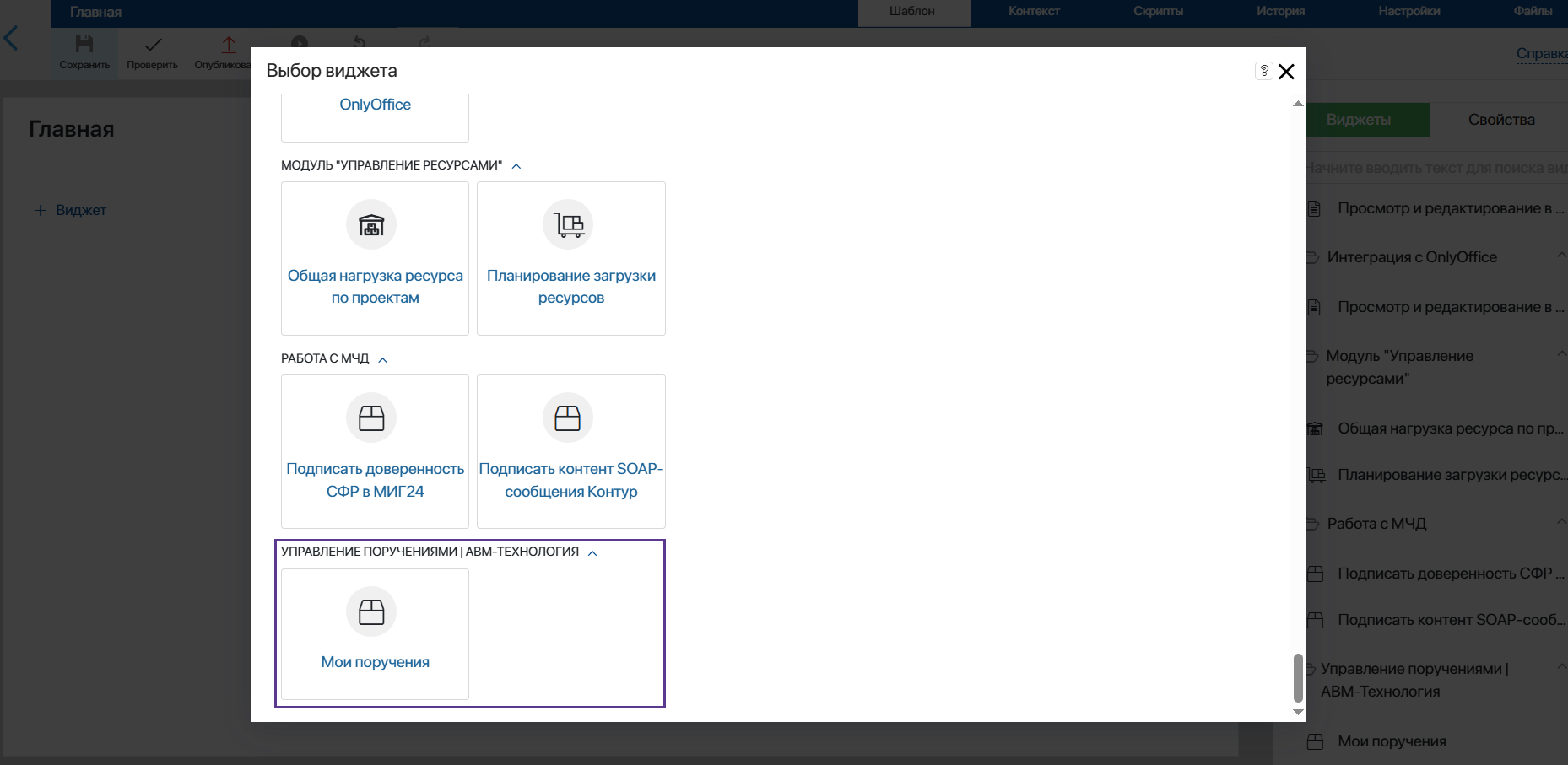
Task: Collapse the Работа с МЧД section in dialog
Action: coord(383,359)
